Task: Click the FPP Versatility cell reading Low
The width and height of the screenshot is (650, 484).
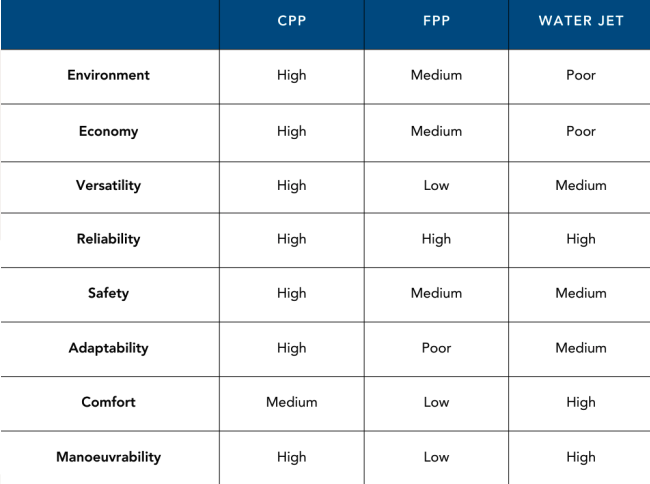Action: (436, 185)
